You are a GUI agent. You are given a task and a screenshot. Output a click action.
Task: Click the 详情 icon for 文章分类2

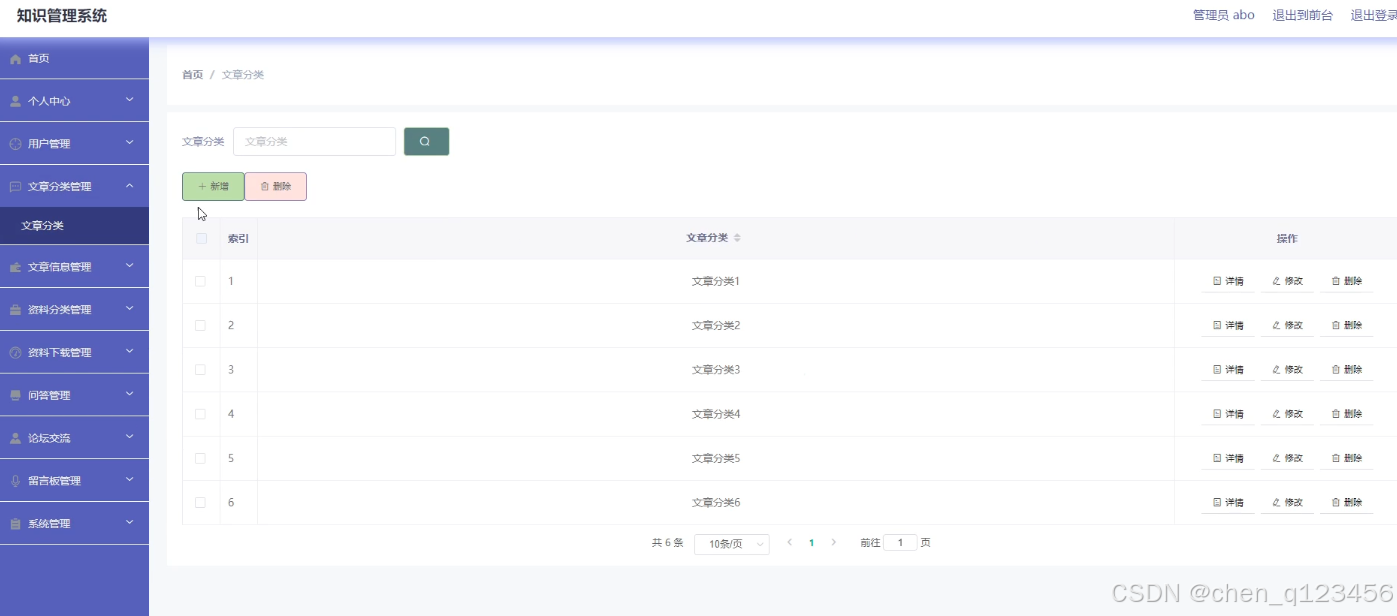[1217, 325]
